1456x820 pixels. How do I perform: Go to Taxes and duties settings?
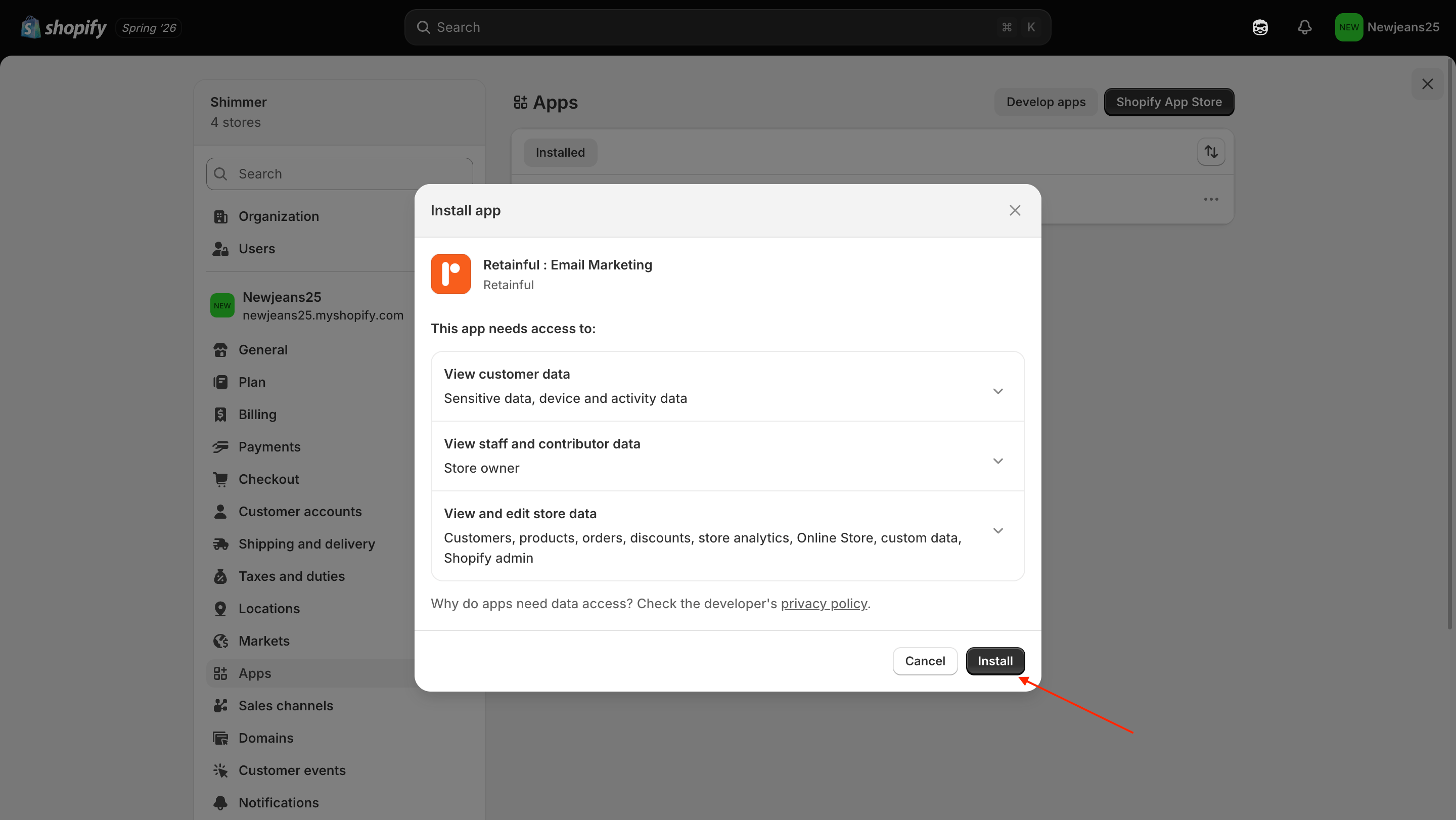pos(291,576)
